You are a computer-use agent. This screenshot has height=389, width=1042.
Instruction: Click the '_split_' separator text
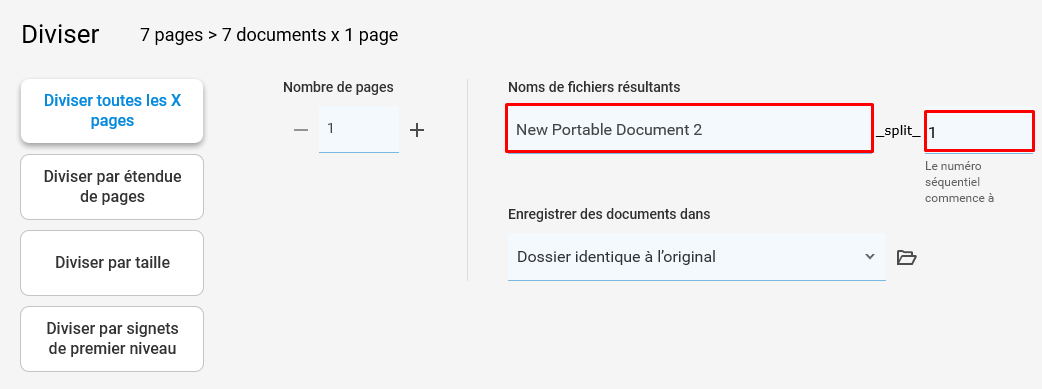pos(898,132)
